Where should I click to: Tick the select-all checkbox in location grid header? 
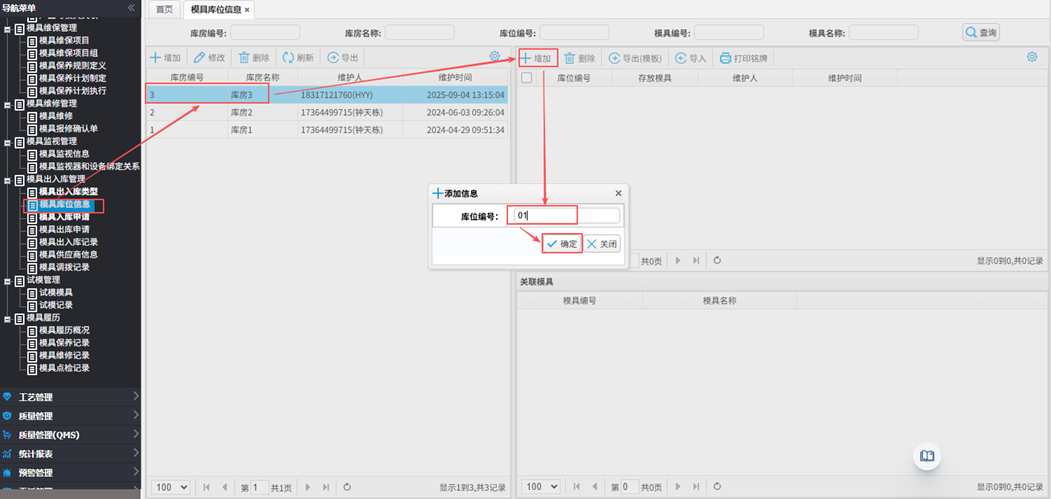point(527,77)
